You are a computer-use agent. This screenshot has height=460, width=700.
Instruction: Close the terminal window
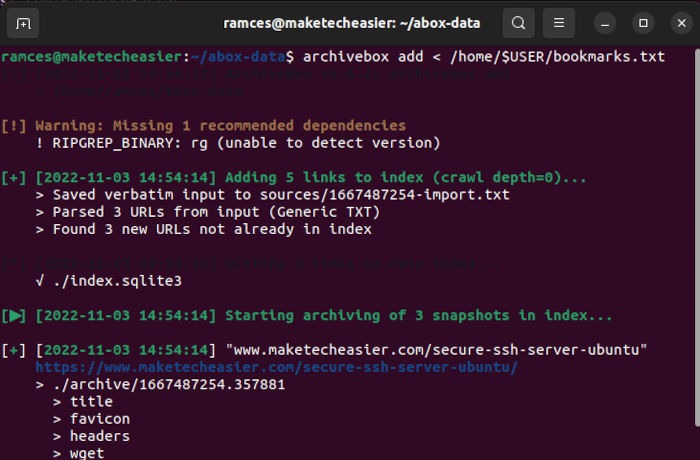point(682,23)
